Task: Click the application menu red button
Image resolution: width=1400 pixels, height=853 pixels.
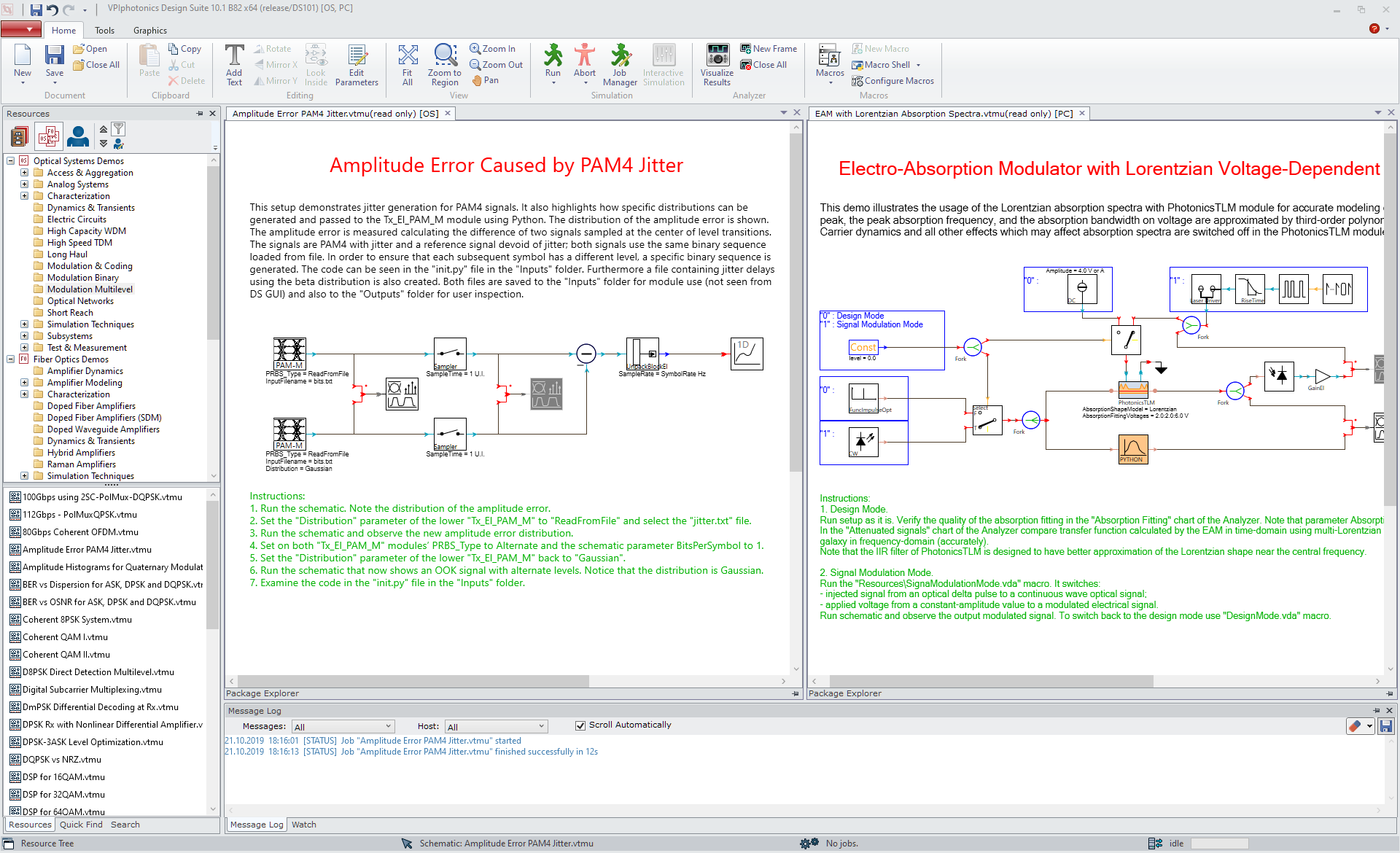Action: coord(21,29)
